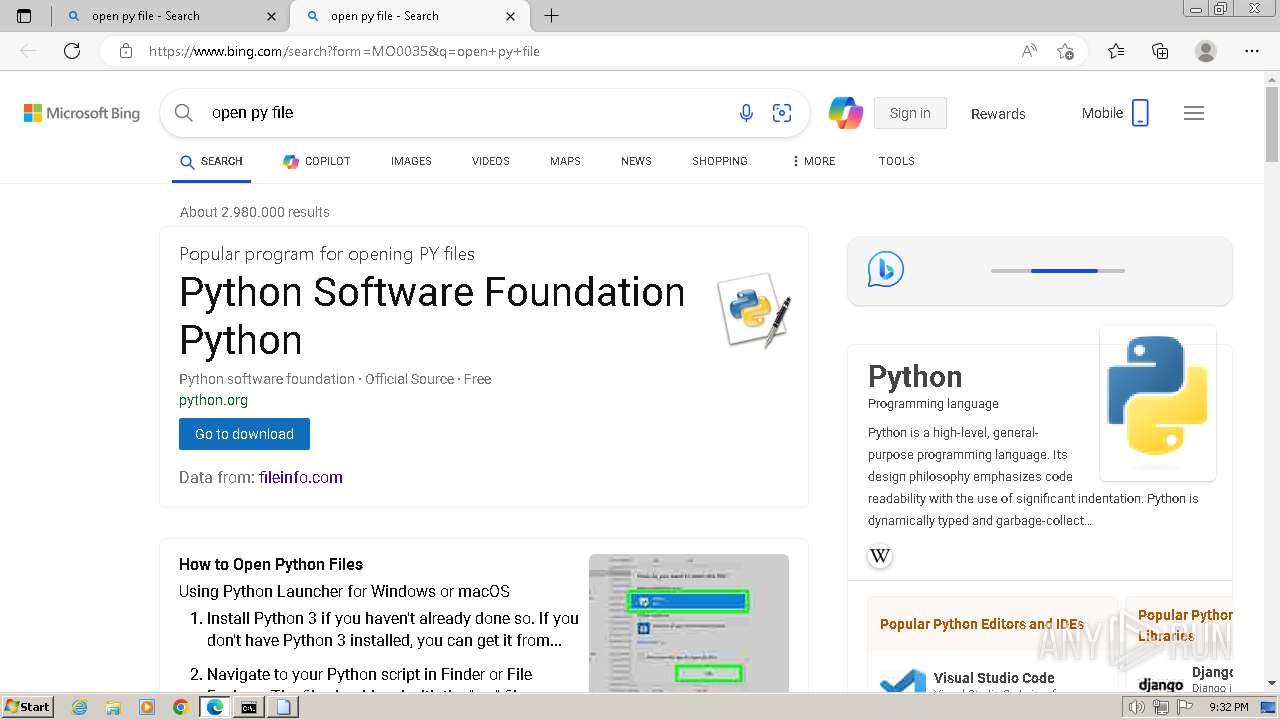Open Chrome from taskbar
The height and width of the screenshot is (720, 1280).
click(180, 707)
